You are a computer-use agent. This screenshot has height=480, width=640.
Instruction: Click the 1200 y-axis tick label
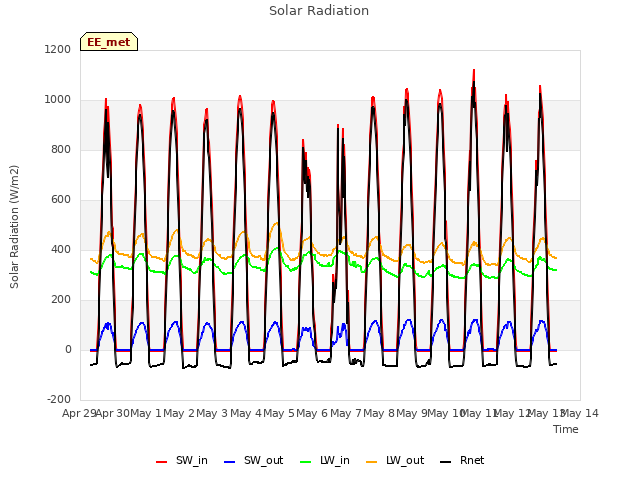[58, 49]
